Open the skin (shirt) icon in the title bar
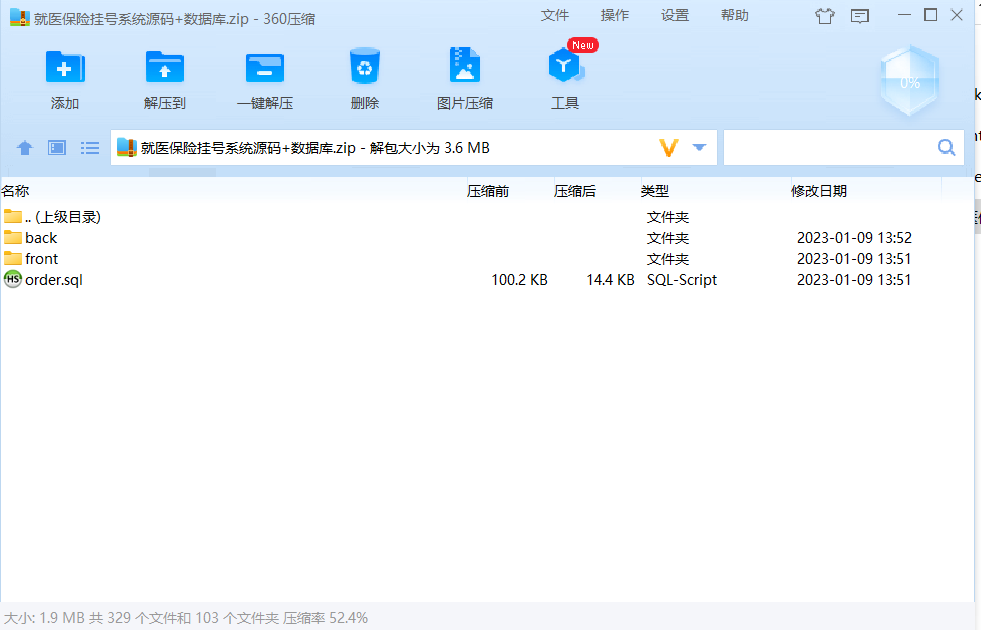Viewport: 981px width, 630px height. click(825, 16)
